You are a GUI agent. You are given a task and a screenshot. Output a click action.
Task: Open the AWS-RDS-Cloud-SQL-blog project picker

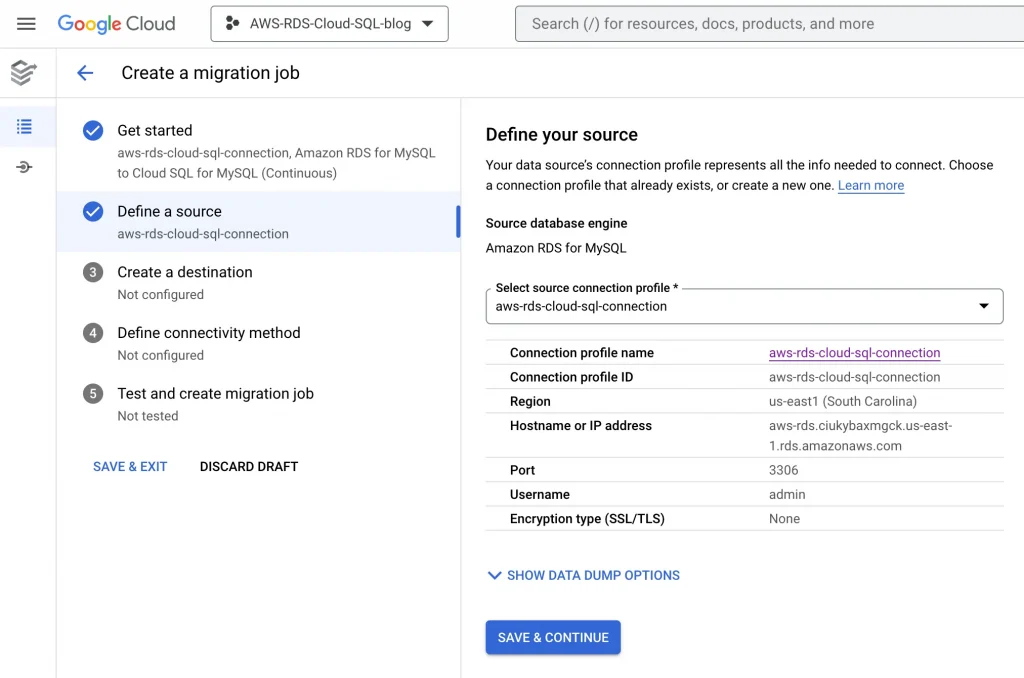[x=329, y=24]
